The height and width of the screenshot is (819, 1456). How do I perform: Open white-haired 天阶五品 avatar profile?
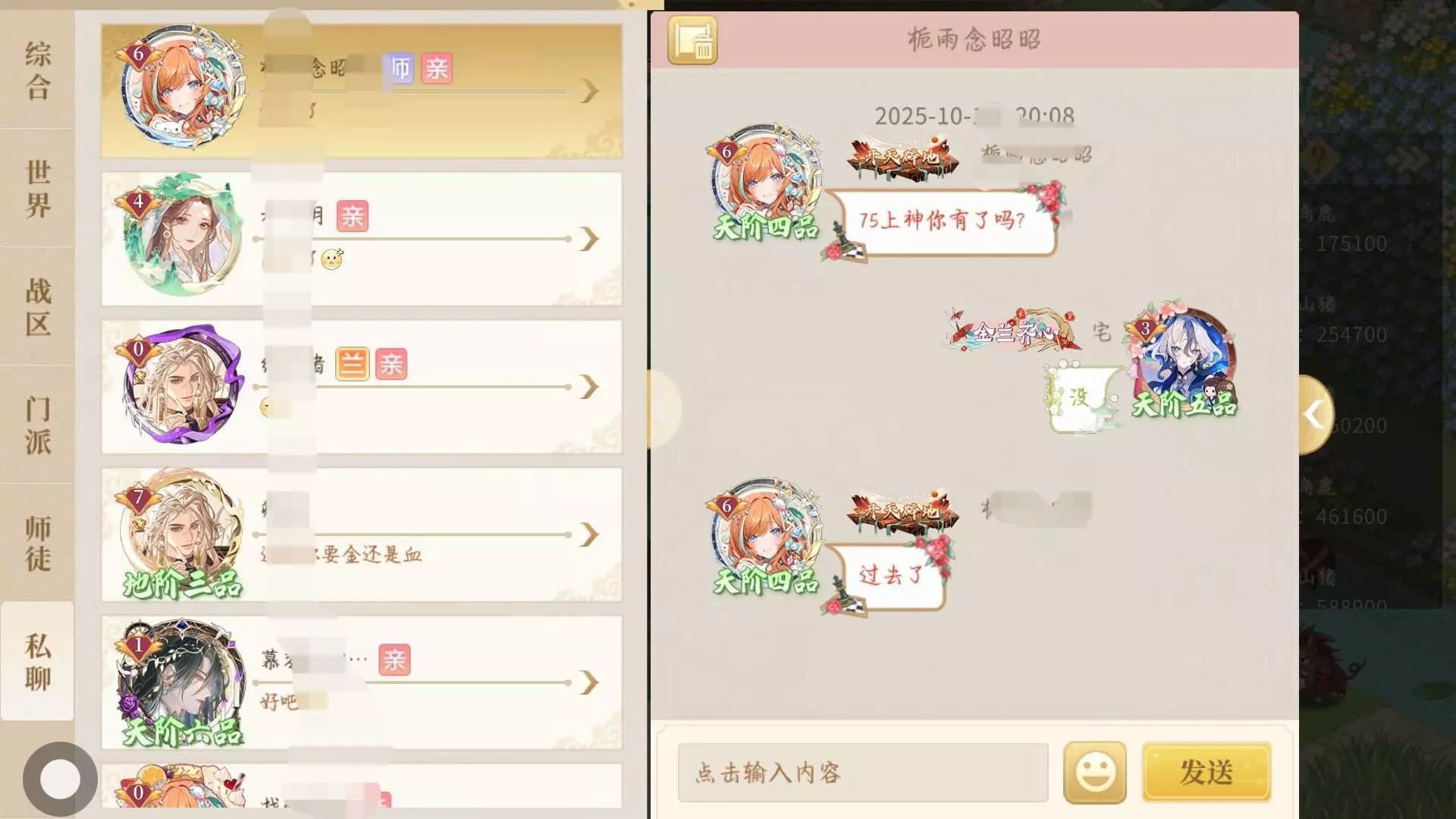tap(1183, 360)
